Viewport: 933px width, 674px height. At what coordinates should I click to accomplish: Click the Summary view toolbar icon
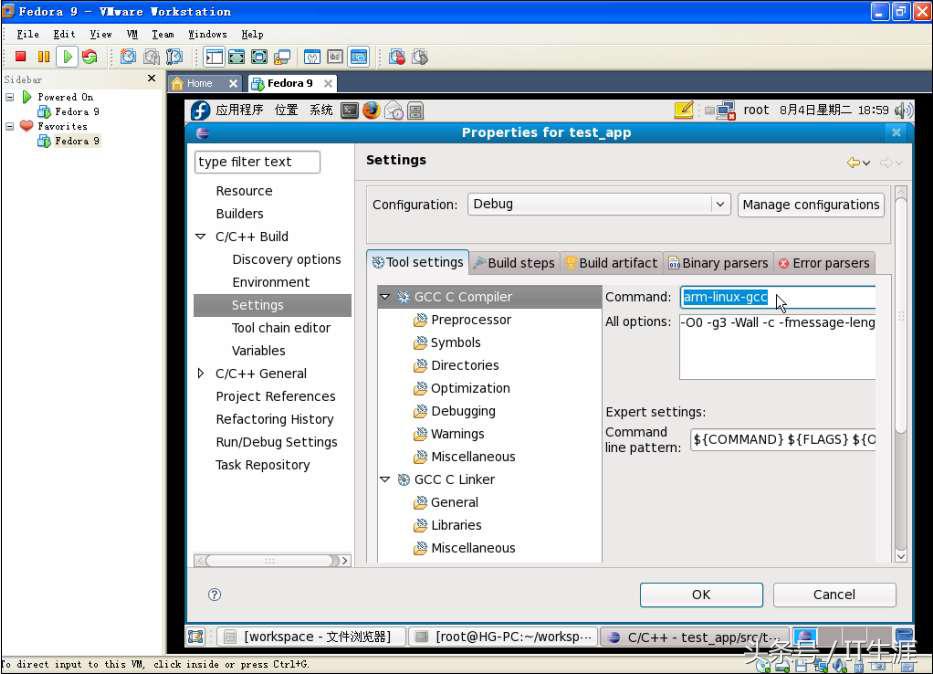coord(312,57)
